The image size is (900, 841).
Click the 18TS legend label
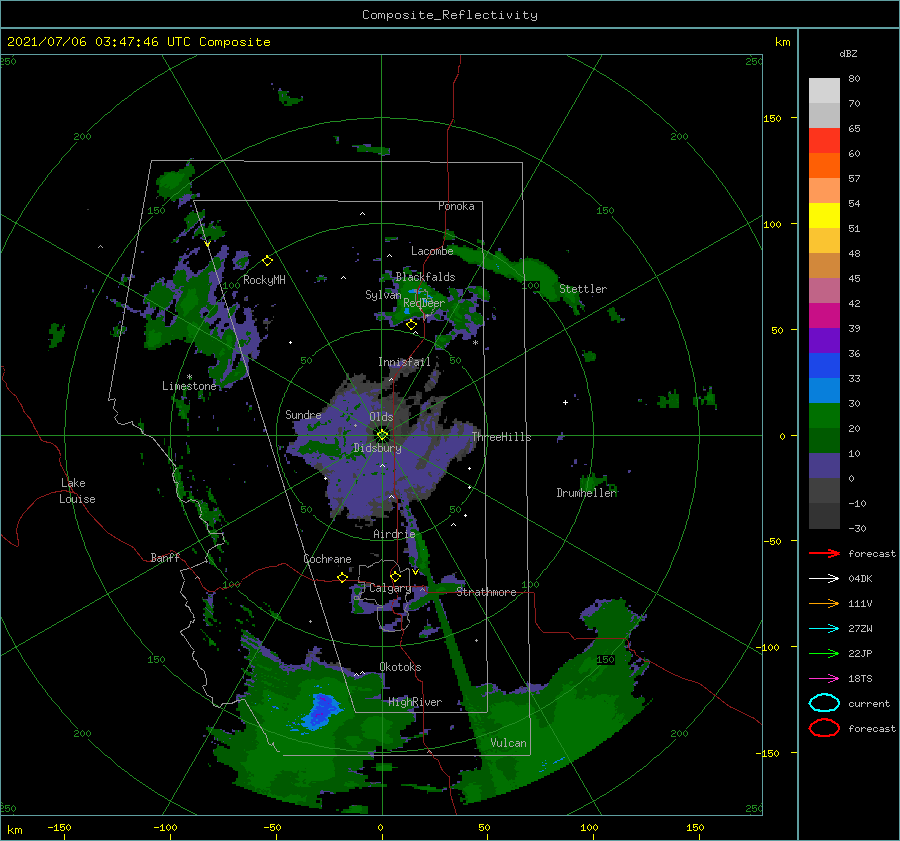pos(860,679)
